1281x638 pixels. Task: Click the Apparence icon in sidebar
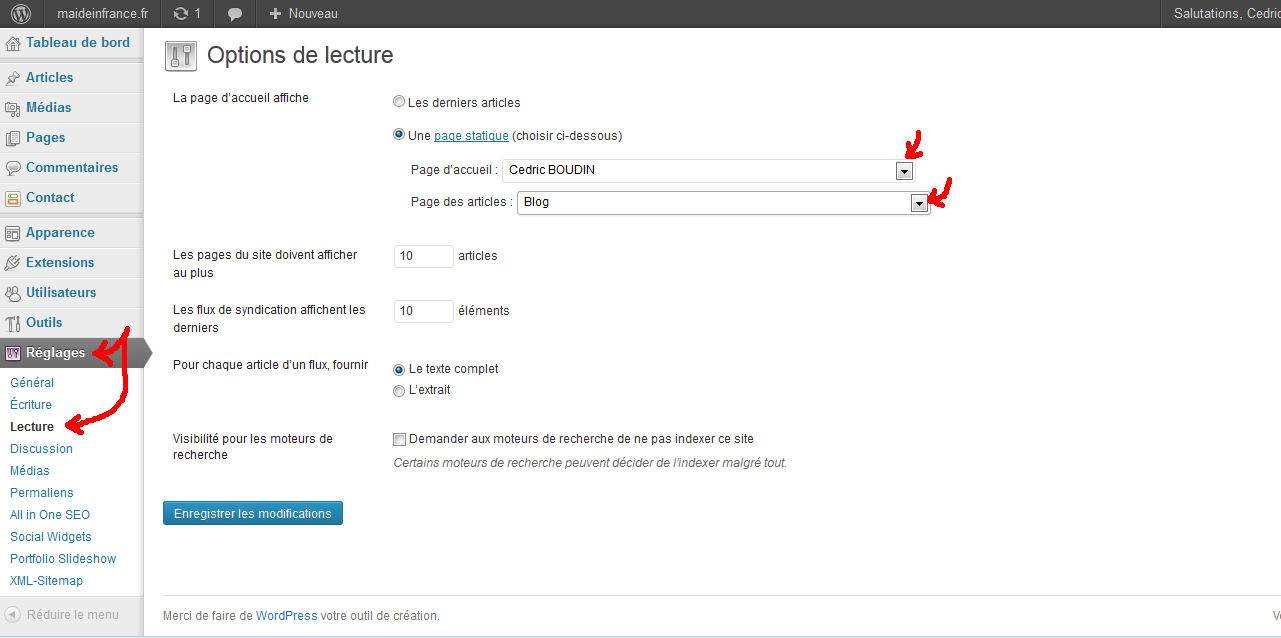[x=13, y=233]
